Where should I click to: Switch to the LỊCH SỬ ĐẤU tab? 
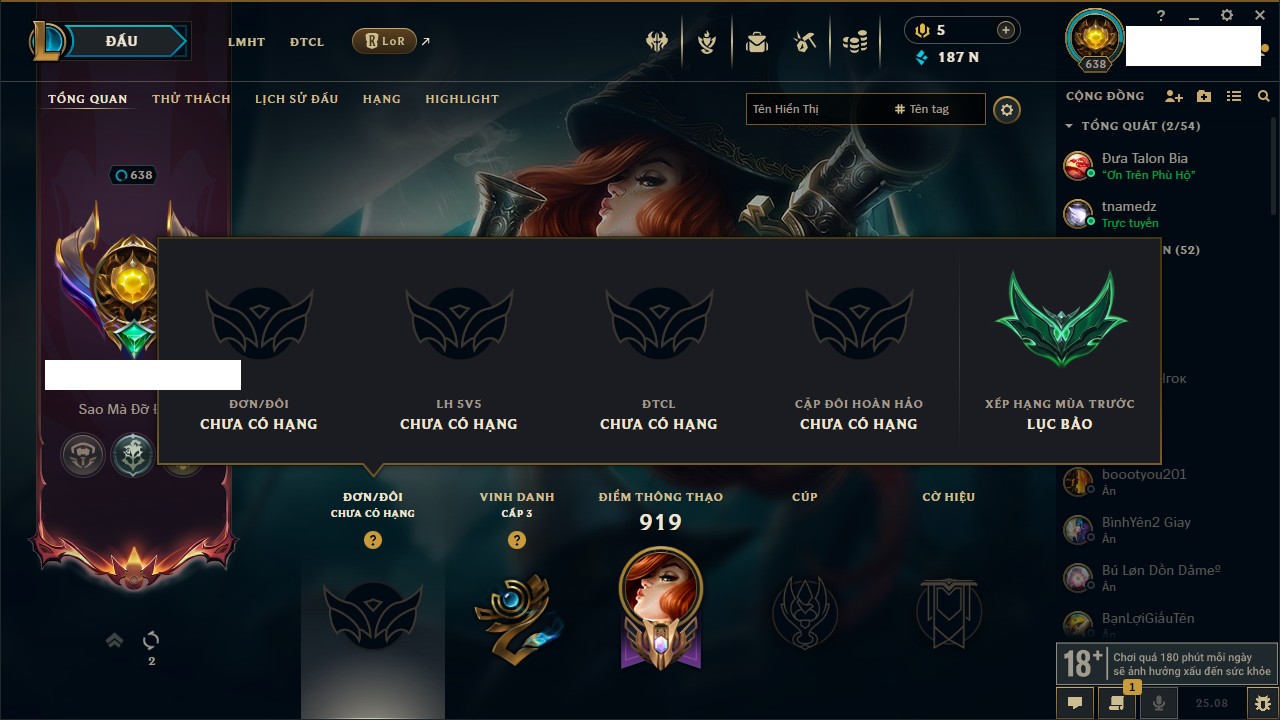click(x=296, y=99)
